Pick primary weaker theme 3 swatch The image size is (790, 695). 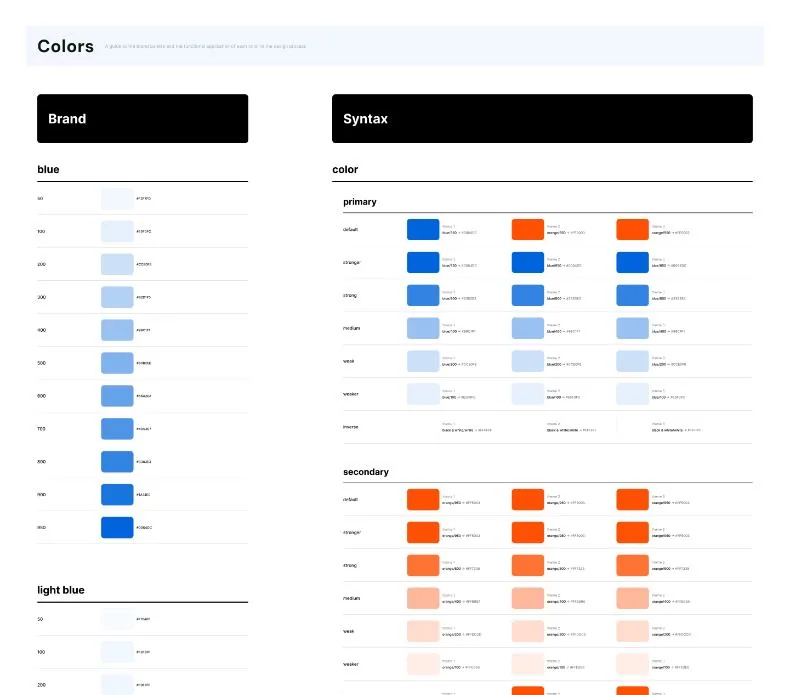click(632, 394)
